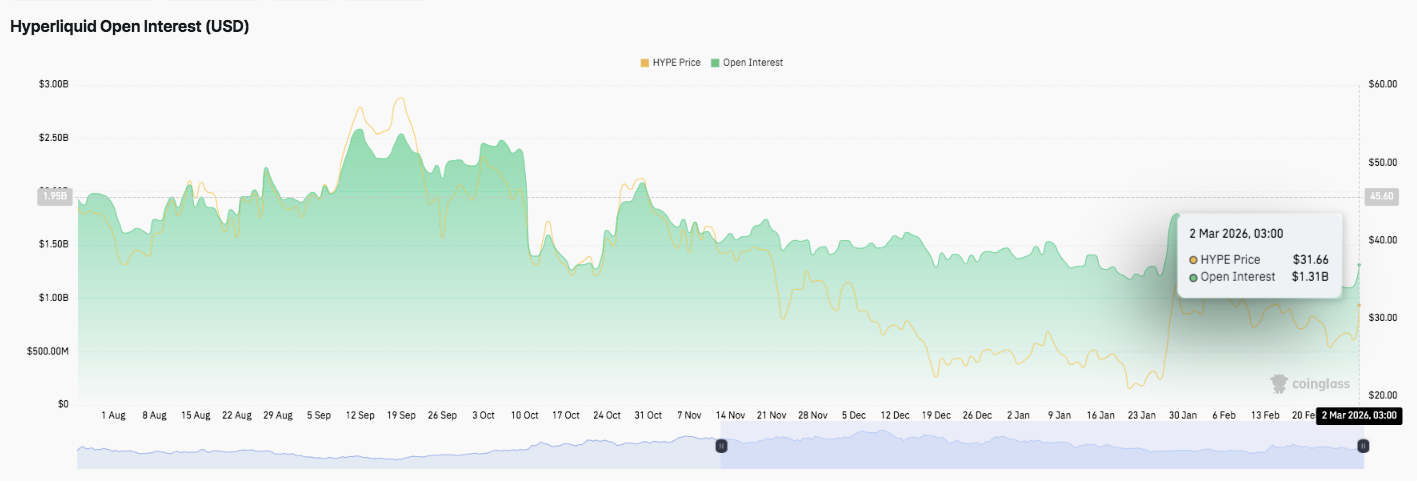Click the $60.00 label on right axis
The width and height of the screenshot is (1417, 481).
(1383, 84)
